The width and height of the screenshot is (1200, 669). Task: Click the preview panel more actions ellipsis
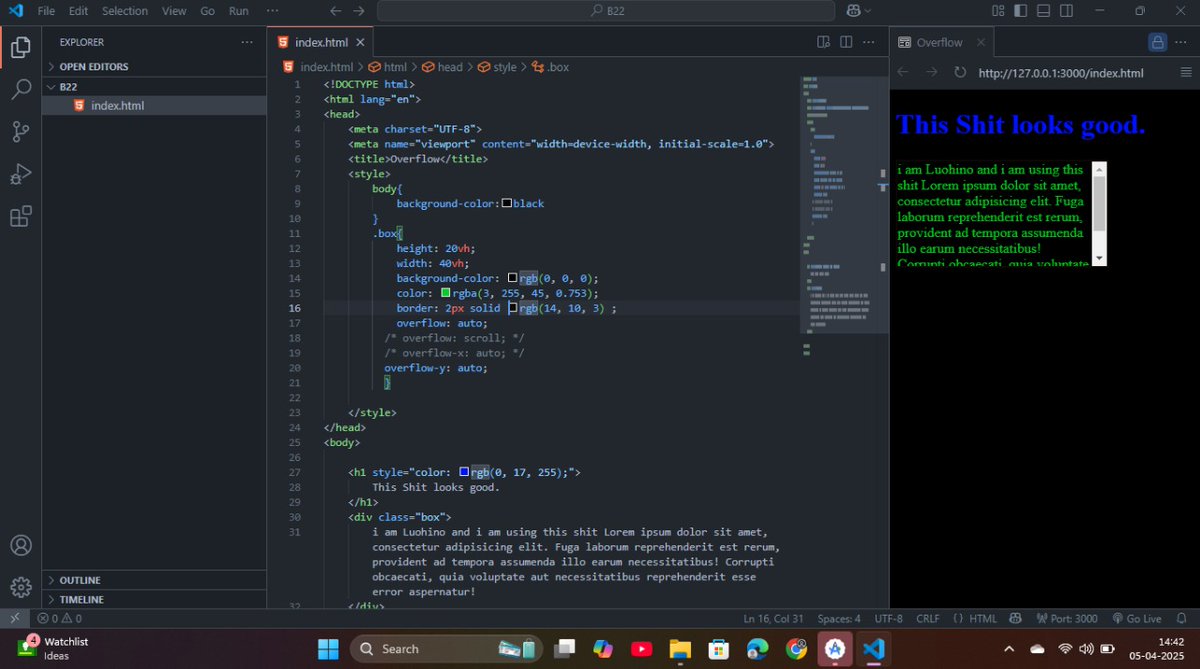[1183, 42]
